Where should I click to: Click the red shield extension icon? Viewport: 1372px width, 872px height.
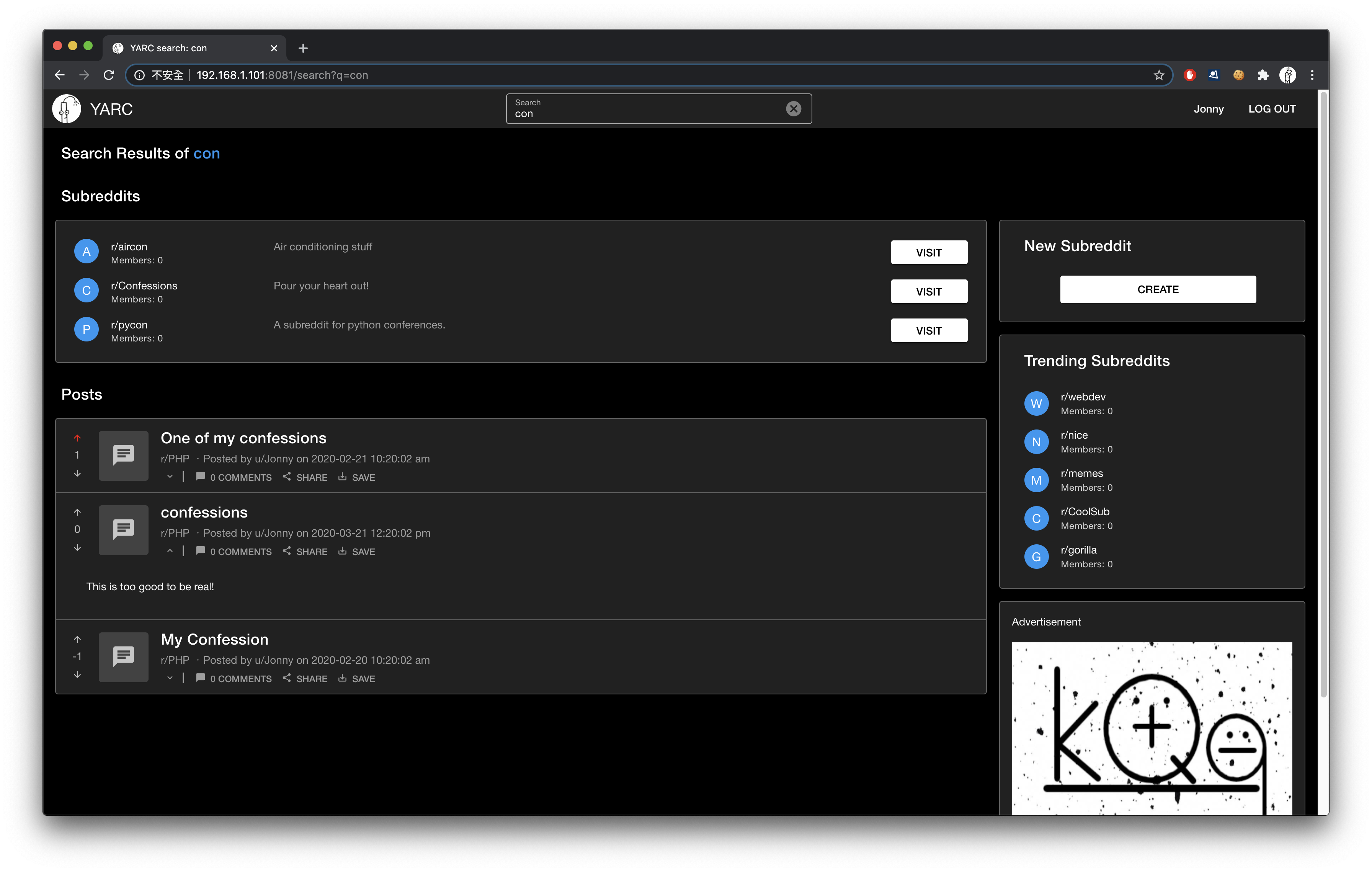[1189, 75]
